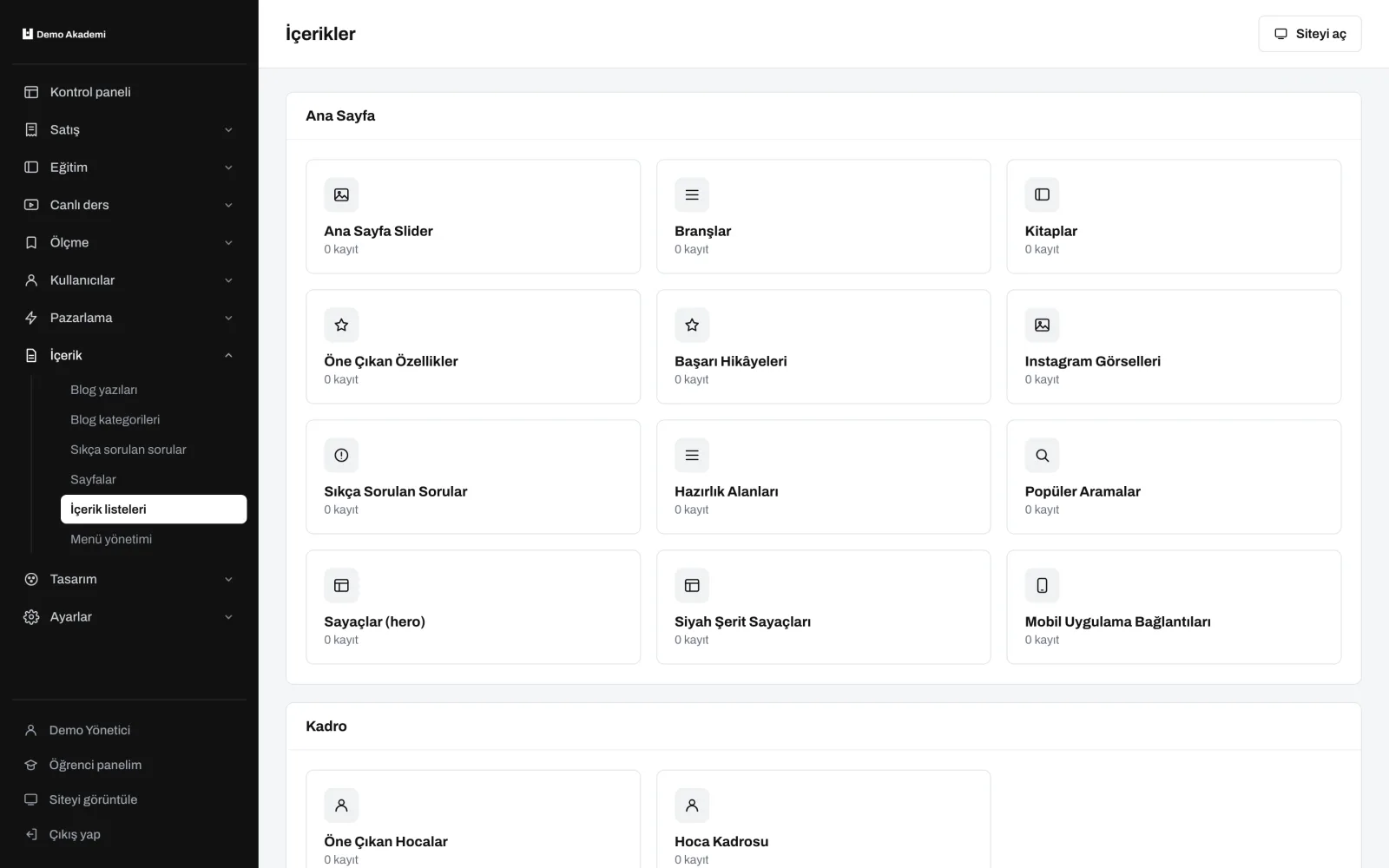
Task: Open Demo Yönetici profile link
Action: (x=129, y=730)
